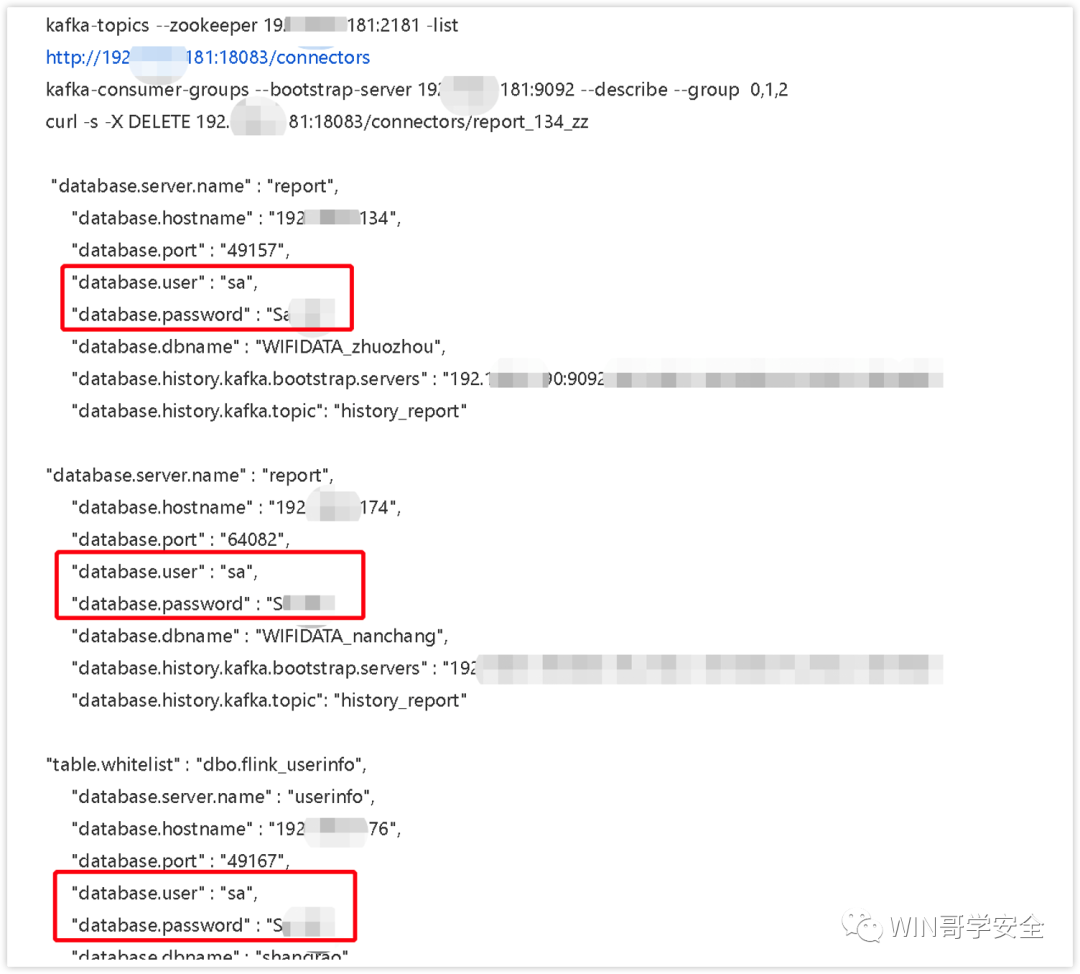Click the first history_report kafka topic line

pos(269,411)
